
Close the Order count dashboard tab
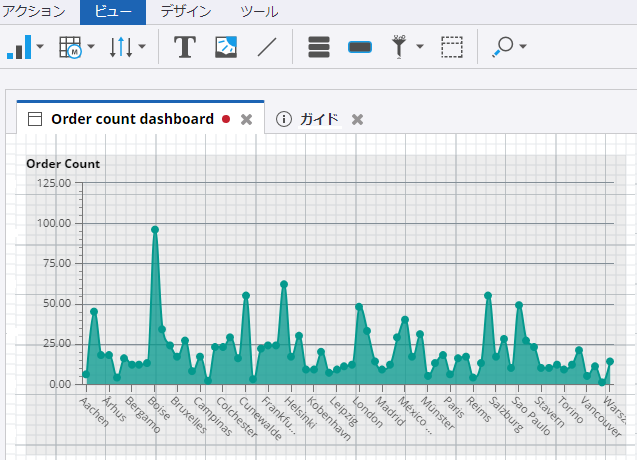pyautogui.click(x=247, y=119)
